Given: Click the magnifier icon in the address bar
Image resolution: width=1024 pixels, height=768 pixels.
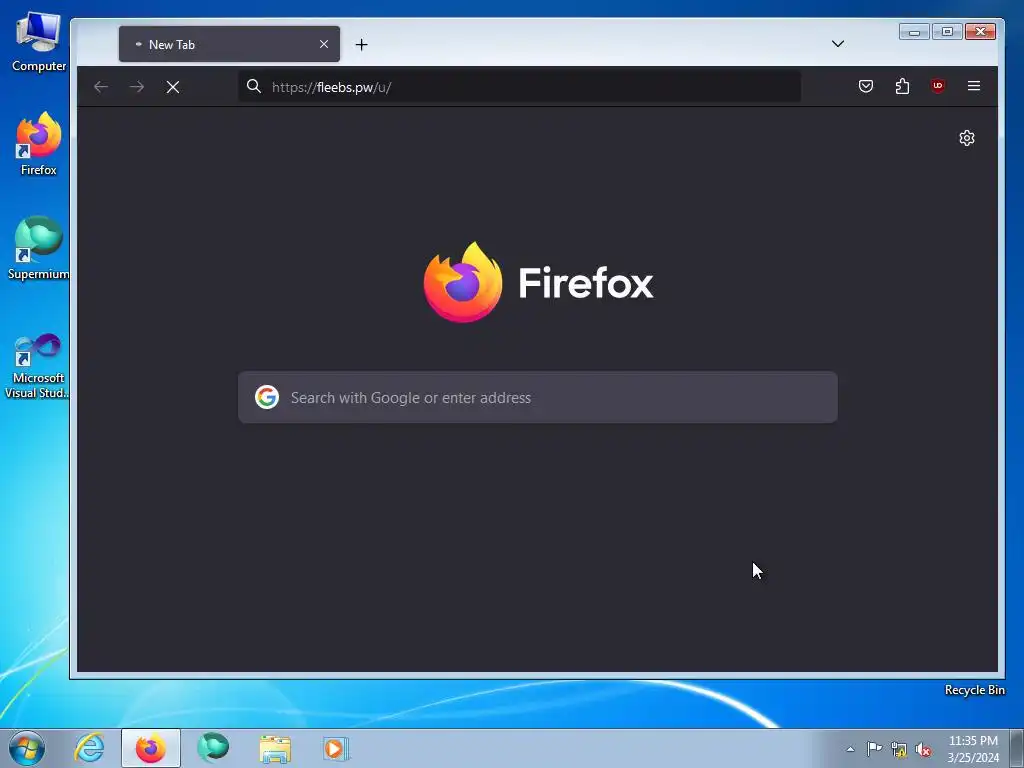Looking at the screenshot, I should [x=253, y=86].
